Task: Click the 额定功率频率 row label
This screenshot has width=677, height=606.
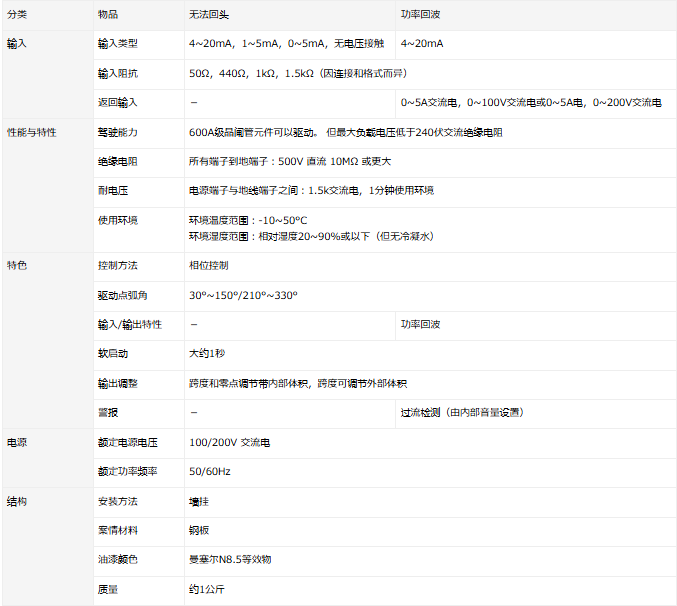Action: [128, 471]
